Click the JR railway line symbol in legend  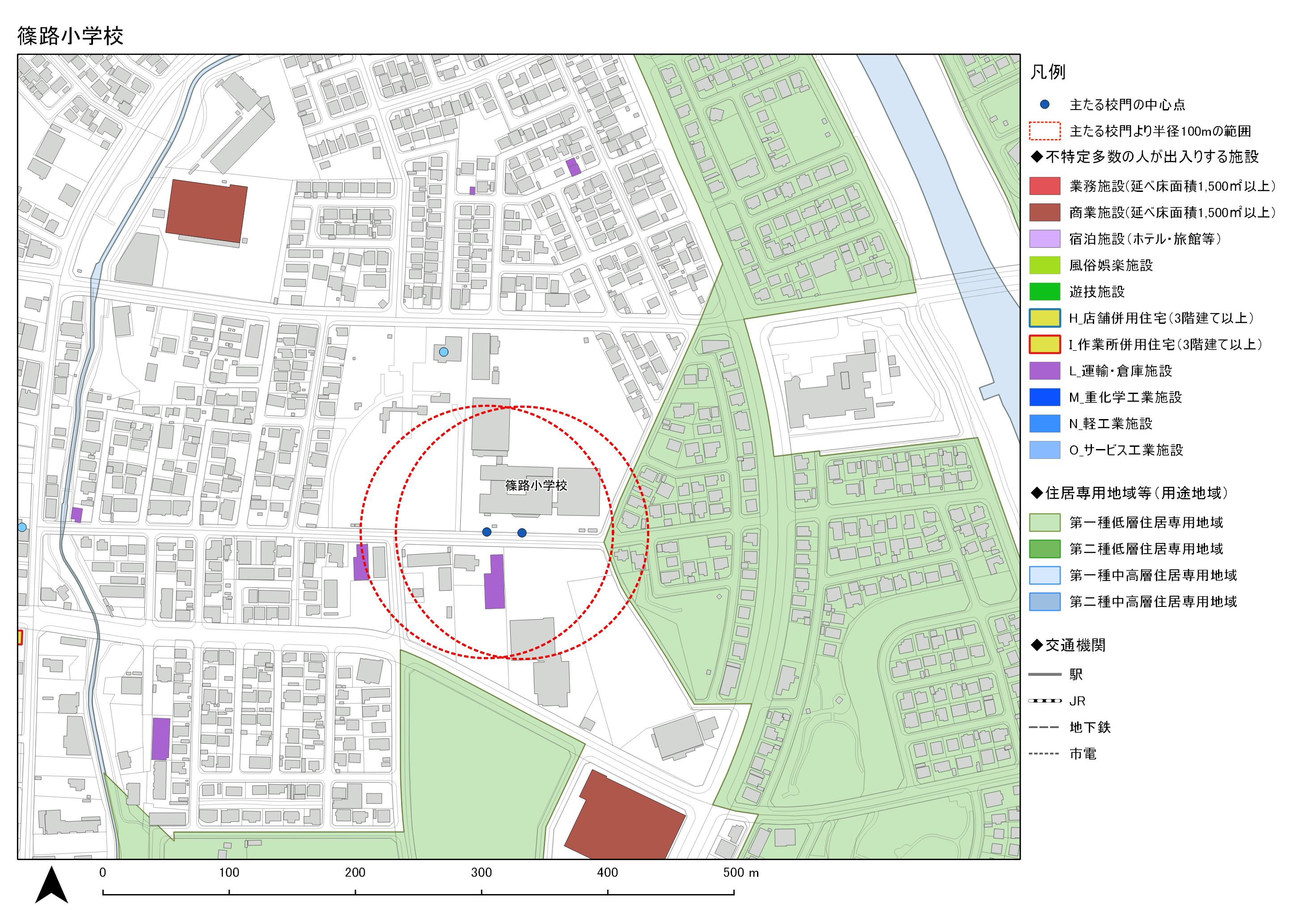(x=1045, y=701)
